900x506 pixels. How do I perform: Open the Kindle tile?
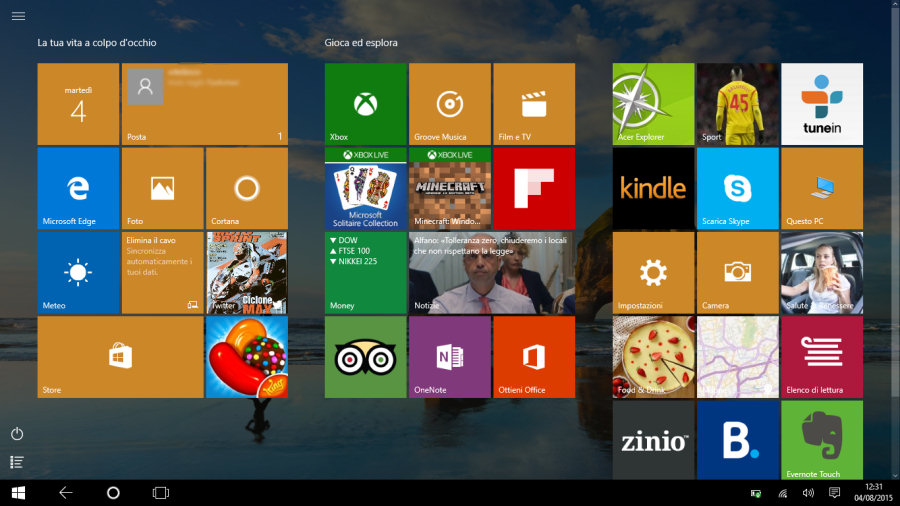click(653, 188)
